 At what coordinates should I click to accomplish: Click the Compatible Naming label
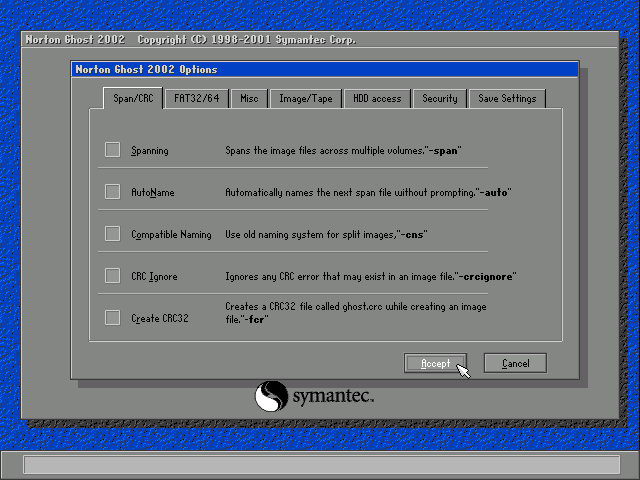pyautogui.click(x=171, y=235)
